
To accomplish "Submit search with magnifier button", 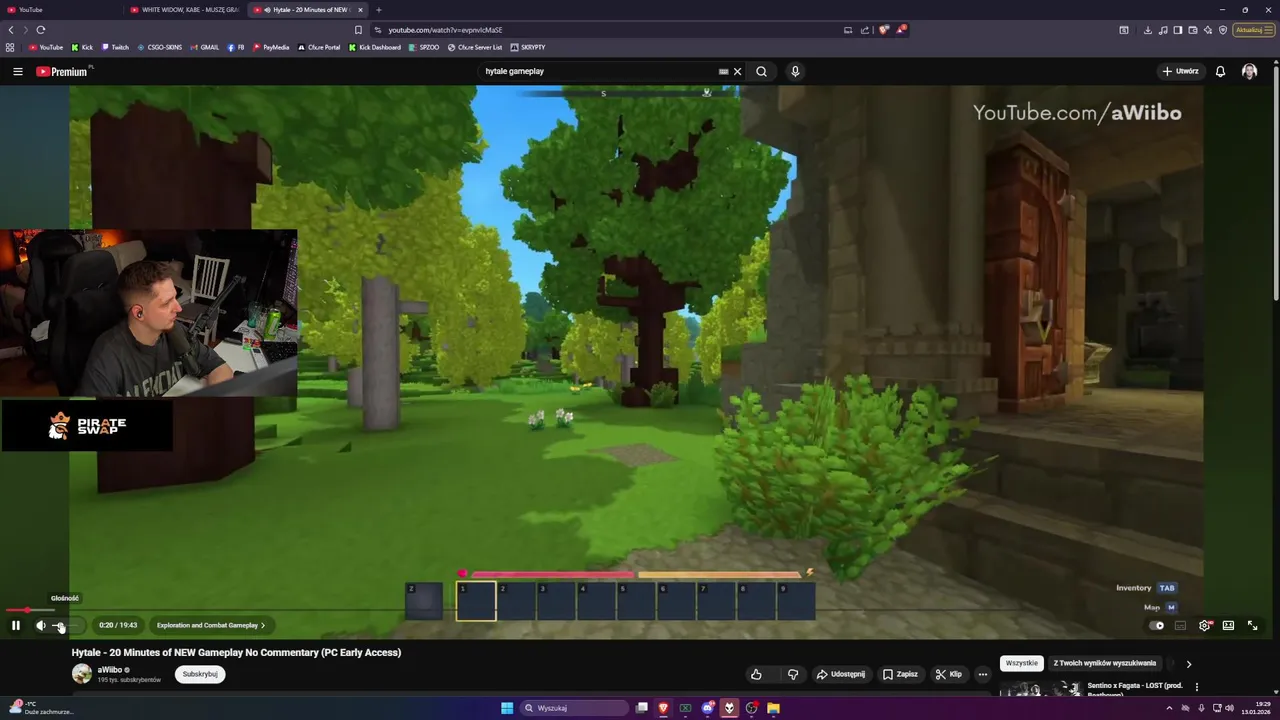I will click(762, 71).
